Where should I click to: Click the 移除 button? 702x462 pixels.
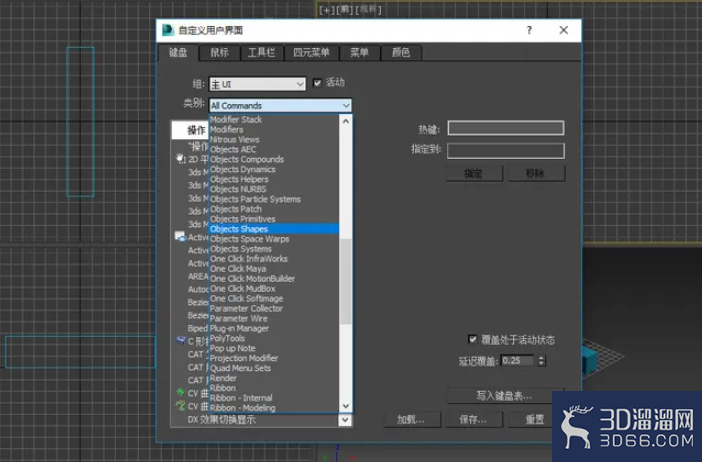click(x=536, y=173)
